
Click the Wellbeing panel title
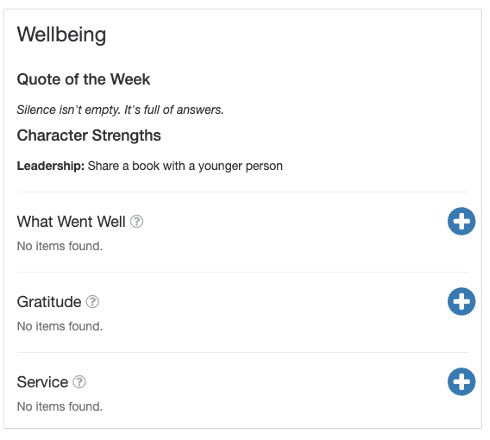[61, 34]
